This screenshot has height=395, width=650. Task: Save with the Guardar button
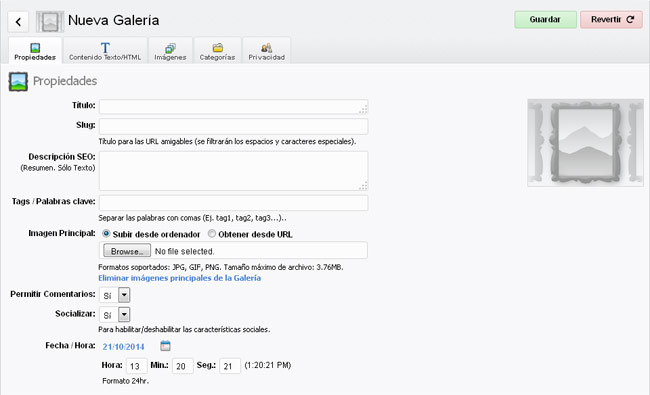coord(545,19)
